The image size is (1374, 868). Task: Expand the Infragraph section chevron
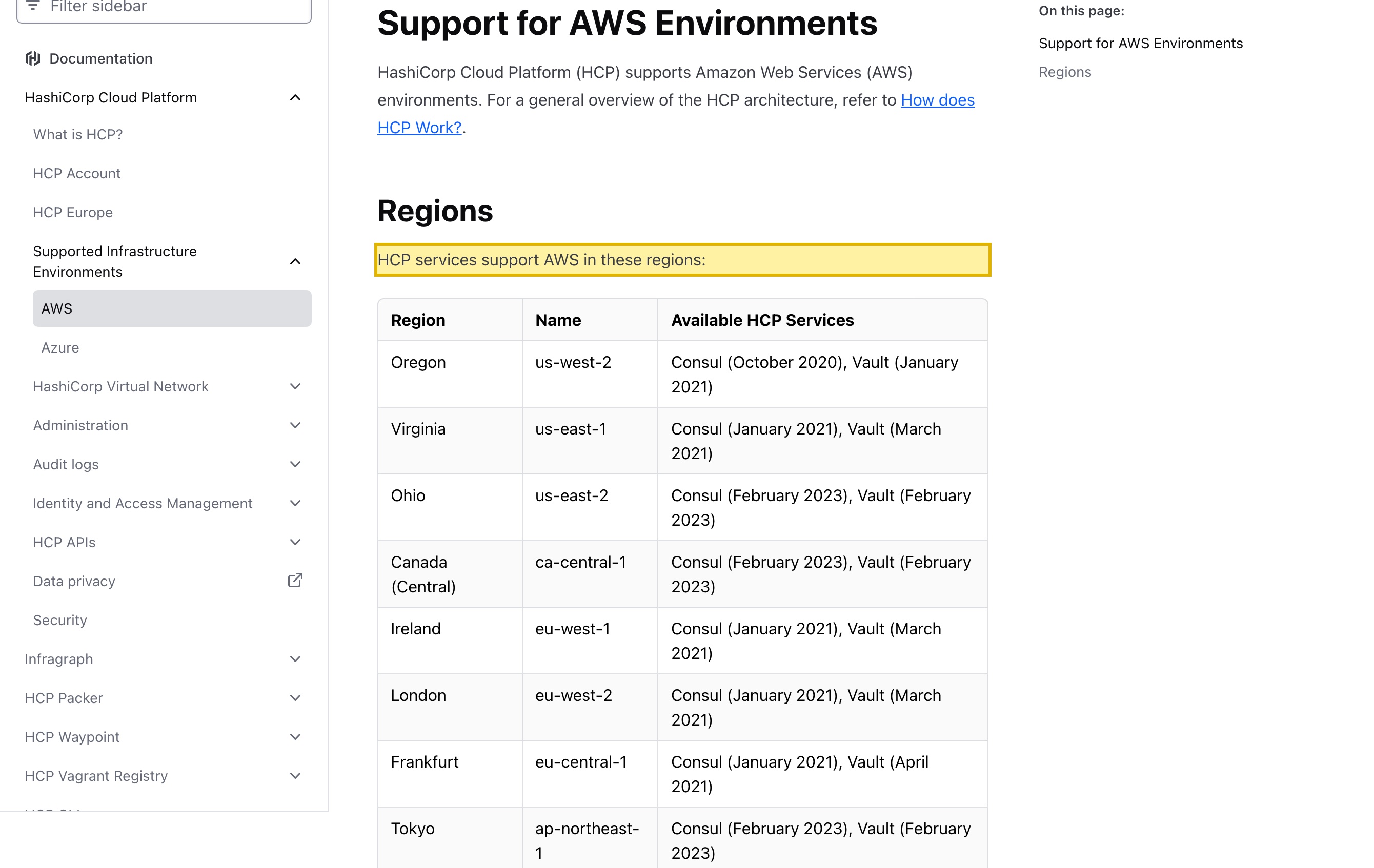click(295, 659)
